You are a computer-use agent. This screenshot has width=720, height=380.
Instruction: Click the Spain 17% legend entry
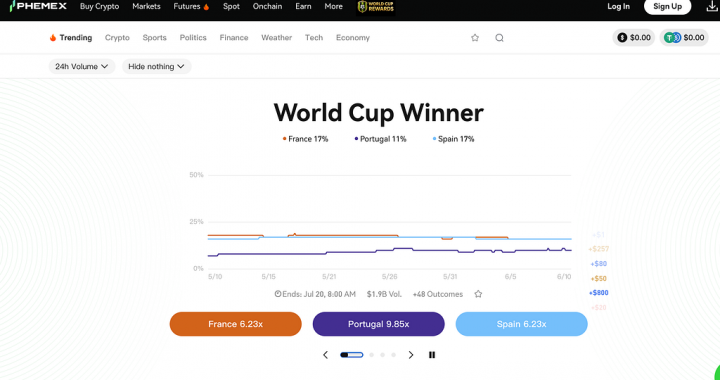click(x=453, y=139)
